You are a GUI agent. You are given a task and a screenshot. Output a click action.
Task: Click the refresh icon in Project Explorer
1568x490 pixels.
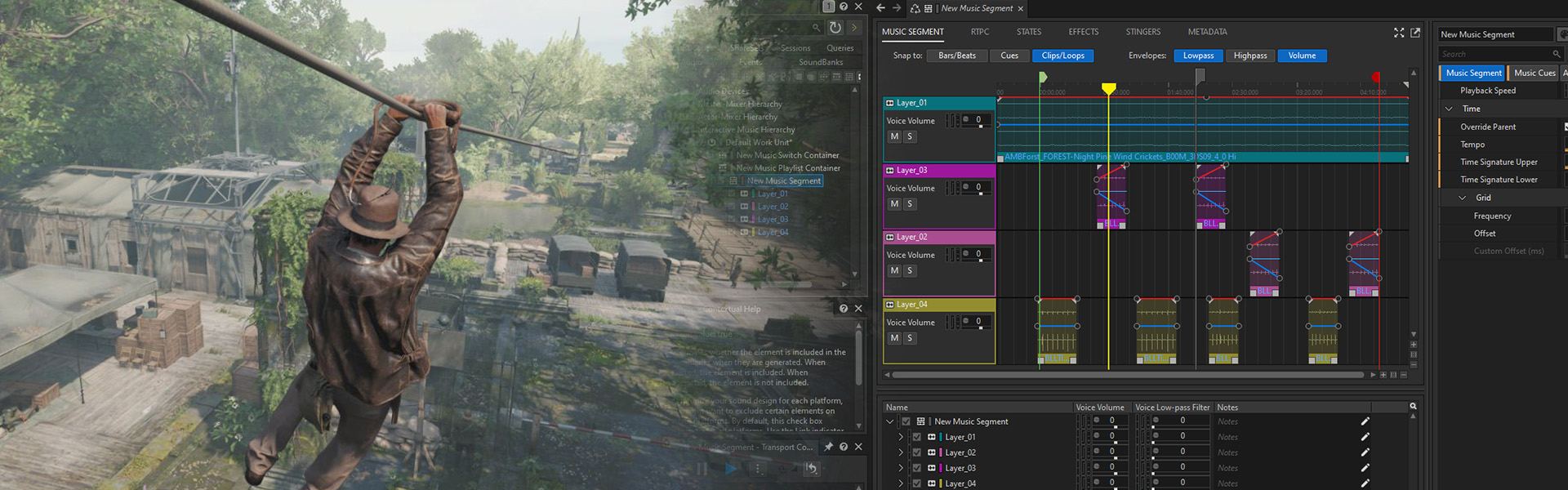coord(835,28)
